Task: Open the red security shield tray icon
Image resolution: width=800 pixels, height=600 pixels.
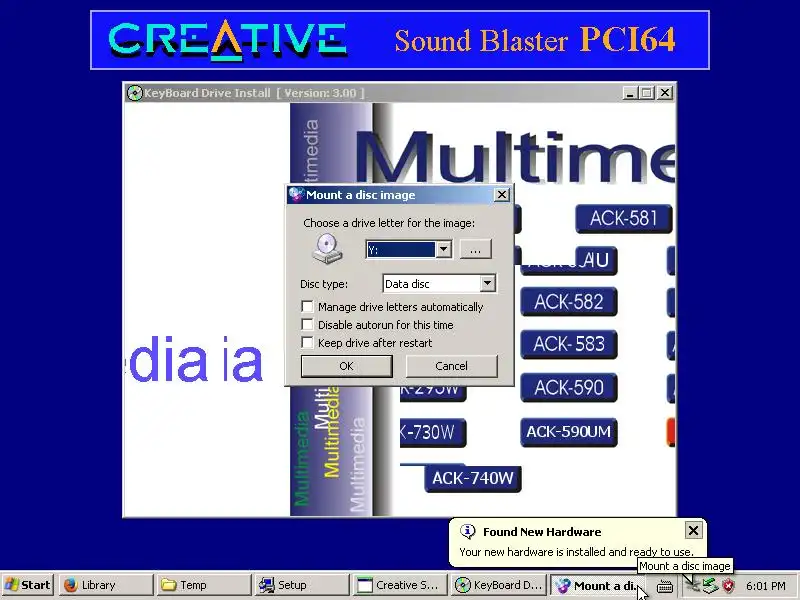Action: pyautogui.click(x=729, y=585)
